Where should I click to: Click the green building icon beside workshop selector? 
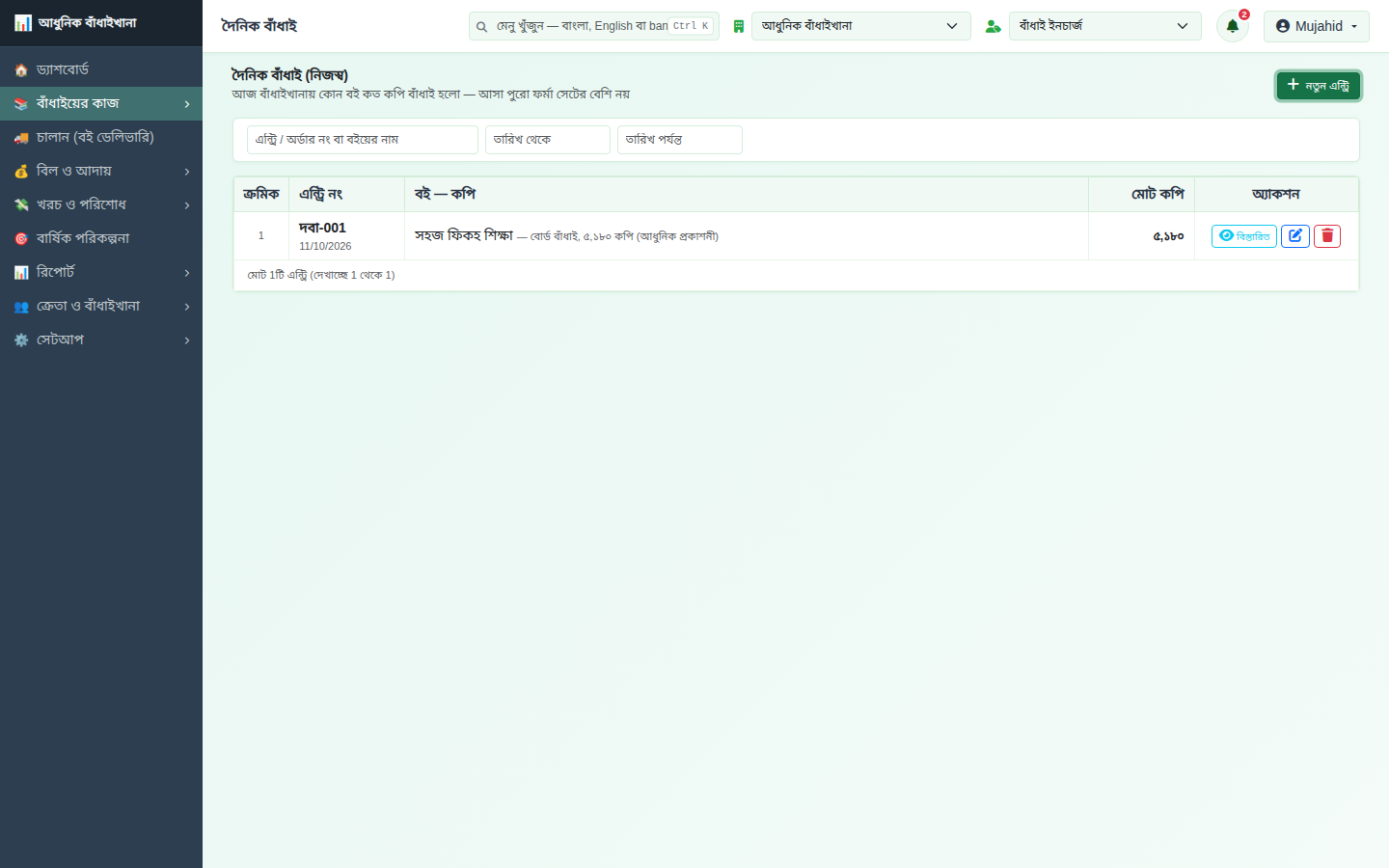coord(738,26)
